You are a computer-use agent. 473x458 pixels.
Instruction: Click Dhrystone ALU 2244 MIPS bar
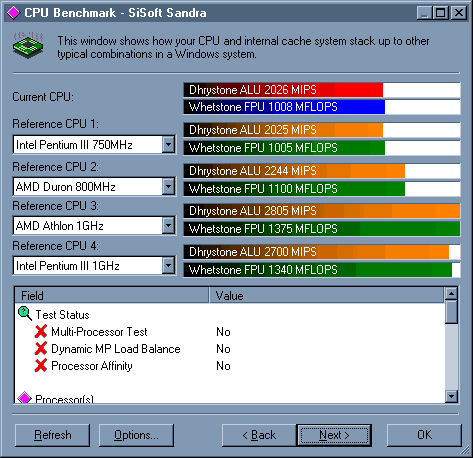coord(322,171)
